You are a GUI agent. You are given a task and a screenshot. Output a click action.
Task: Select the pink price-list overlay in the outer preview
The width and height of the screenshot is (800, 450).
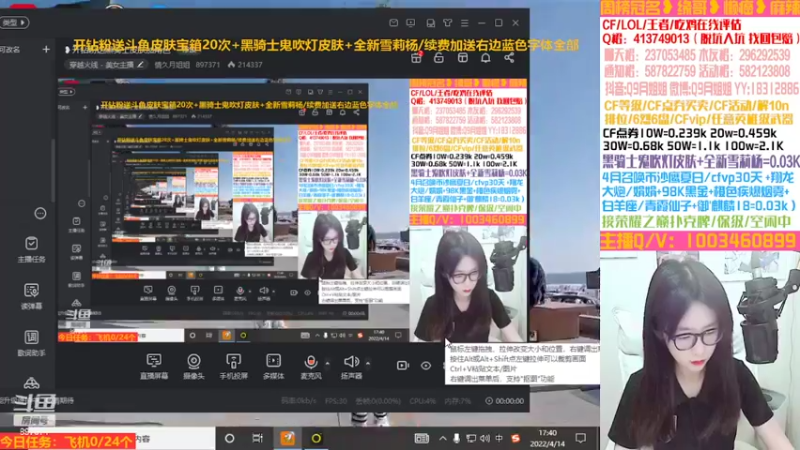tap(468, 152)
